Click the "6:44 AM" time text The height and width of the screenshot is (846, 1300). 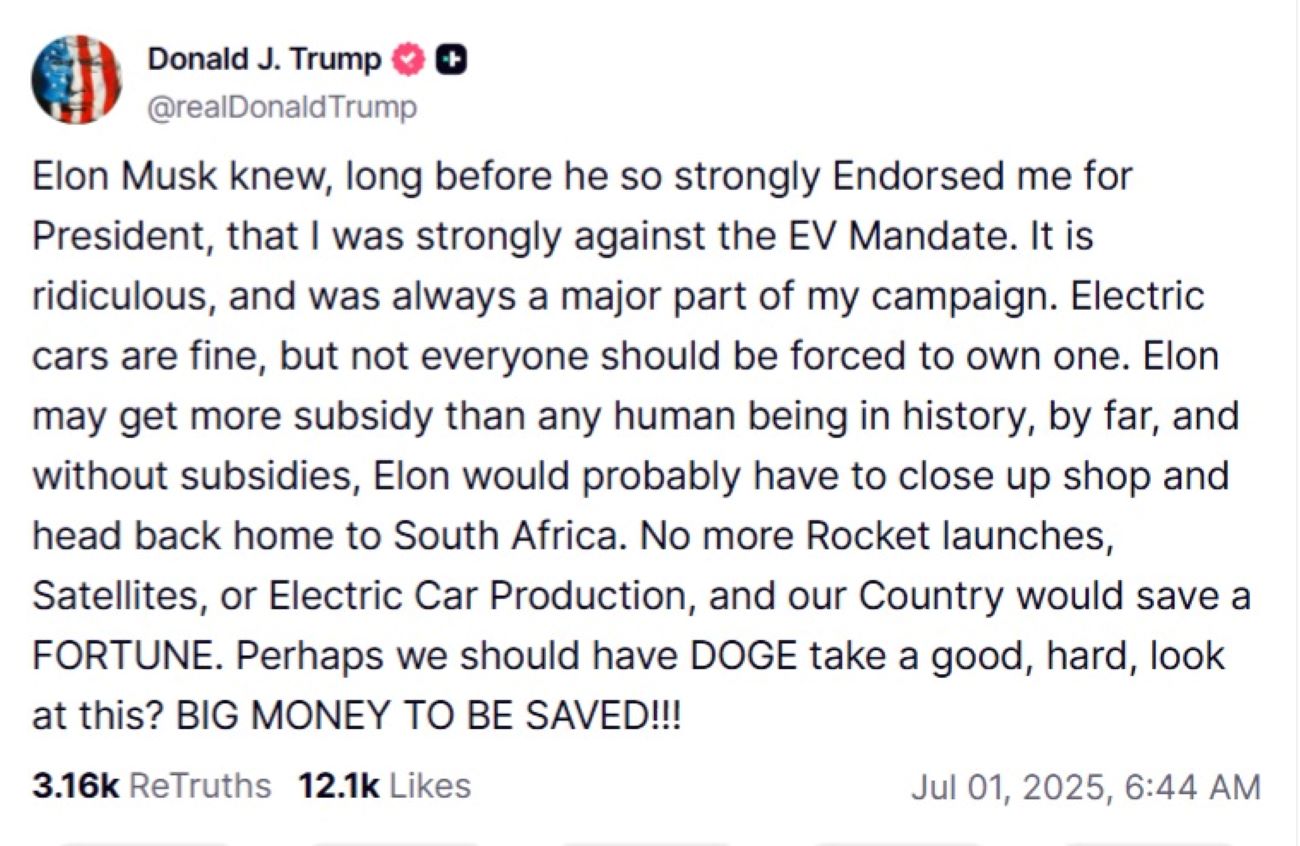[1194, 787]
